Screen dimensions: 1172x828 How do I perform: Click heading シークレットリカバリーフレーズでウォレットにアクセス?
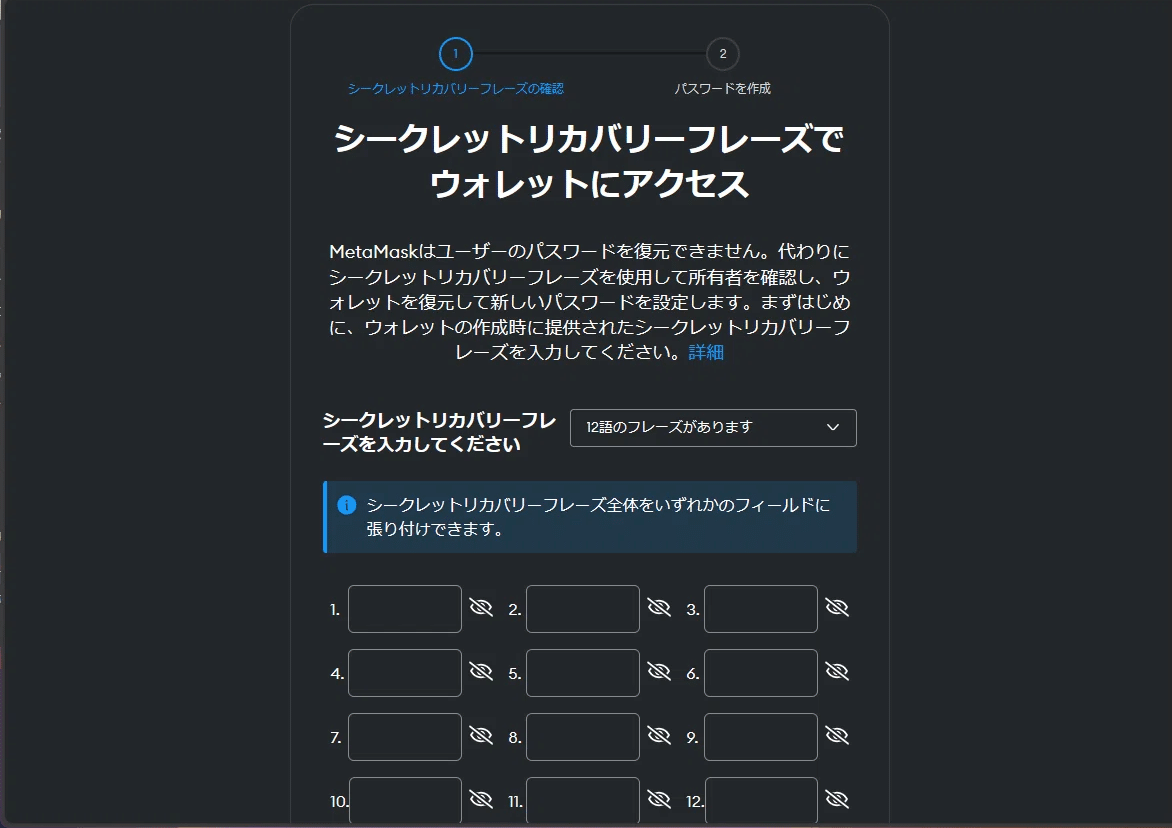pyautogui.click(x=589, y=161)
